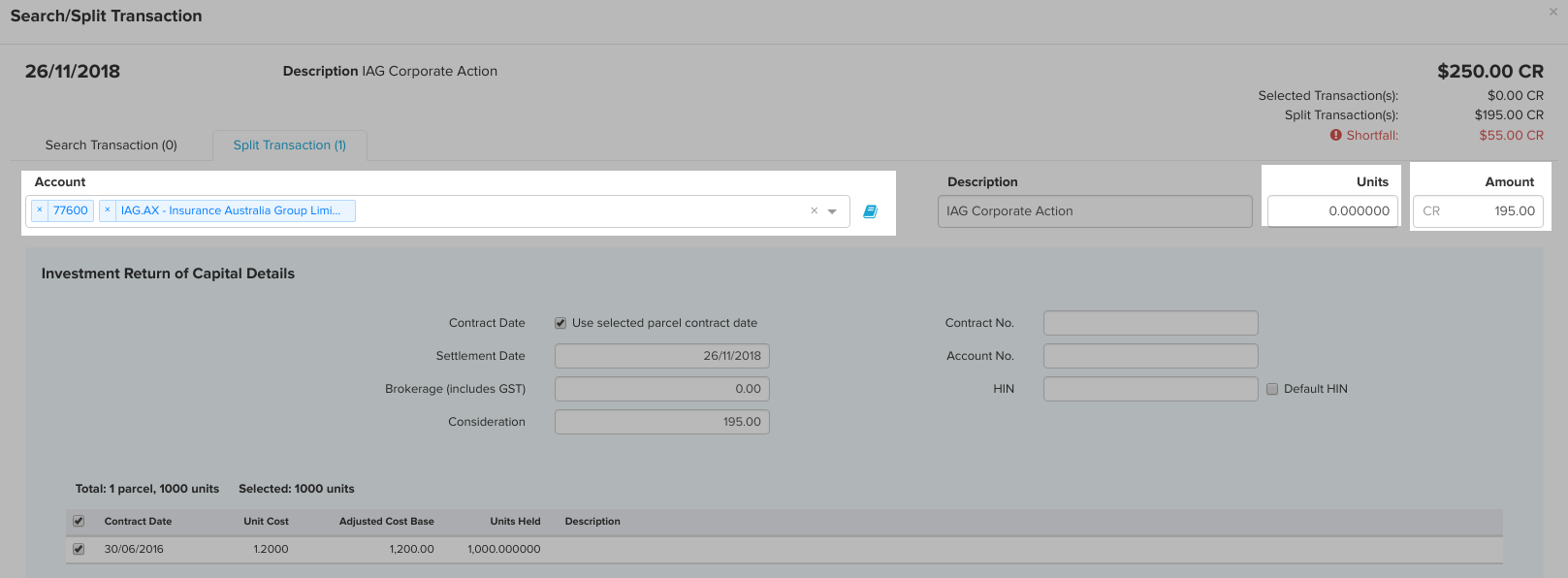Click the Settlement Date field
The image size is (1568, 578).
point(661,356)
